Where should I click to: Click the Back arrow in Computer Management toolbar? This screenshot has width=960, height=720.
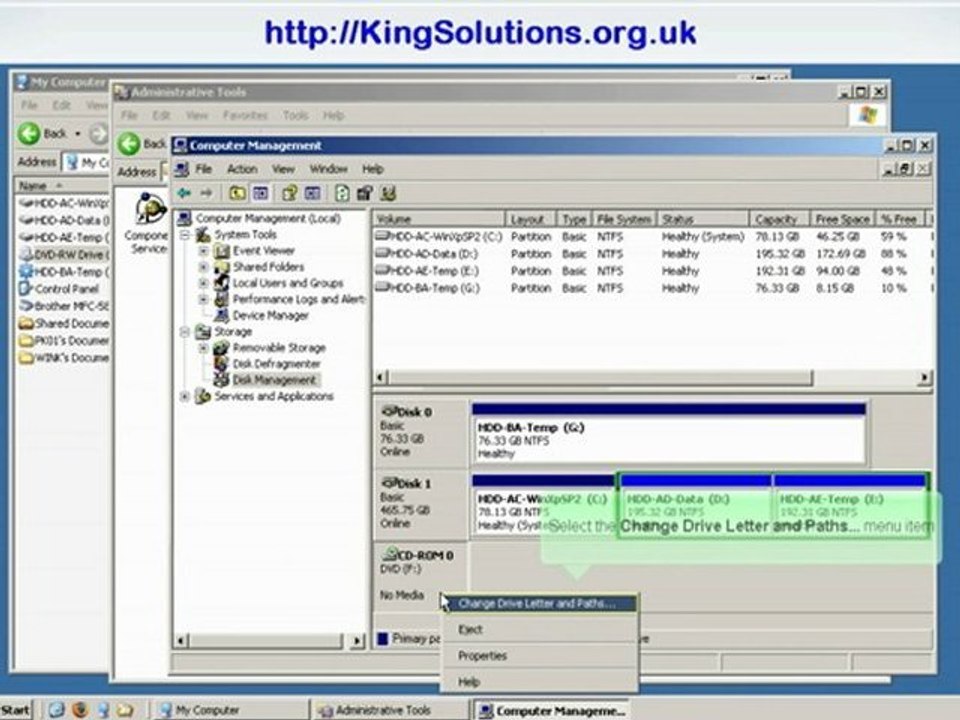pyautogui.click(x=184, y=193)
